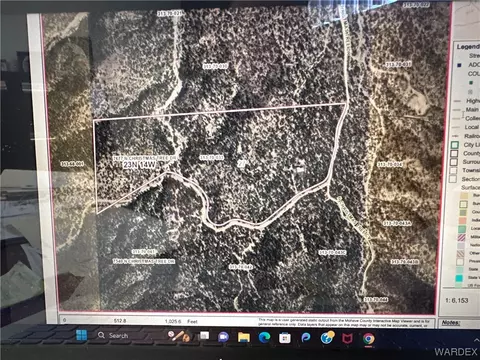Switch to Google Chrome on taskbar

(x=369, y=339)
